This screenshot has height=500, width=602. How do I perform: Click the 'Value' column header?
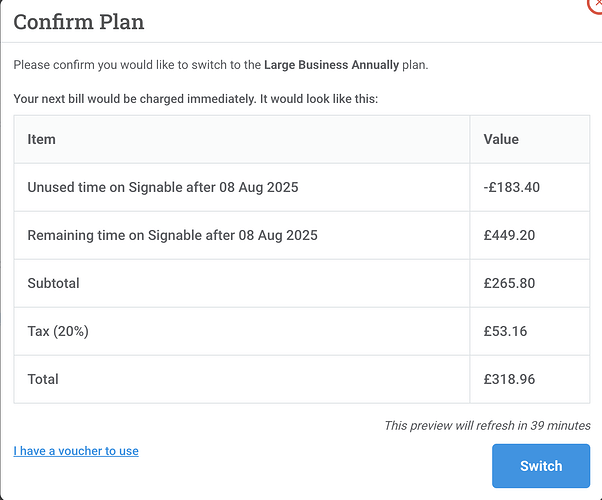click(x=501, y=139)
